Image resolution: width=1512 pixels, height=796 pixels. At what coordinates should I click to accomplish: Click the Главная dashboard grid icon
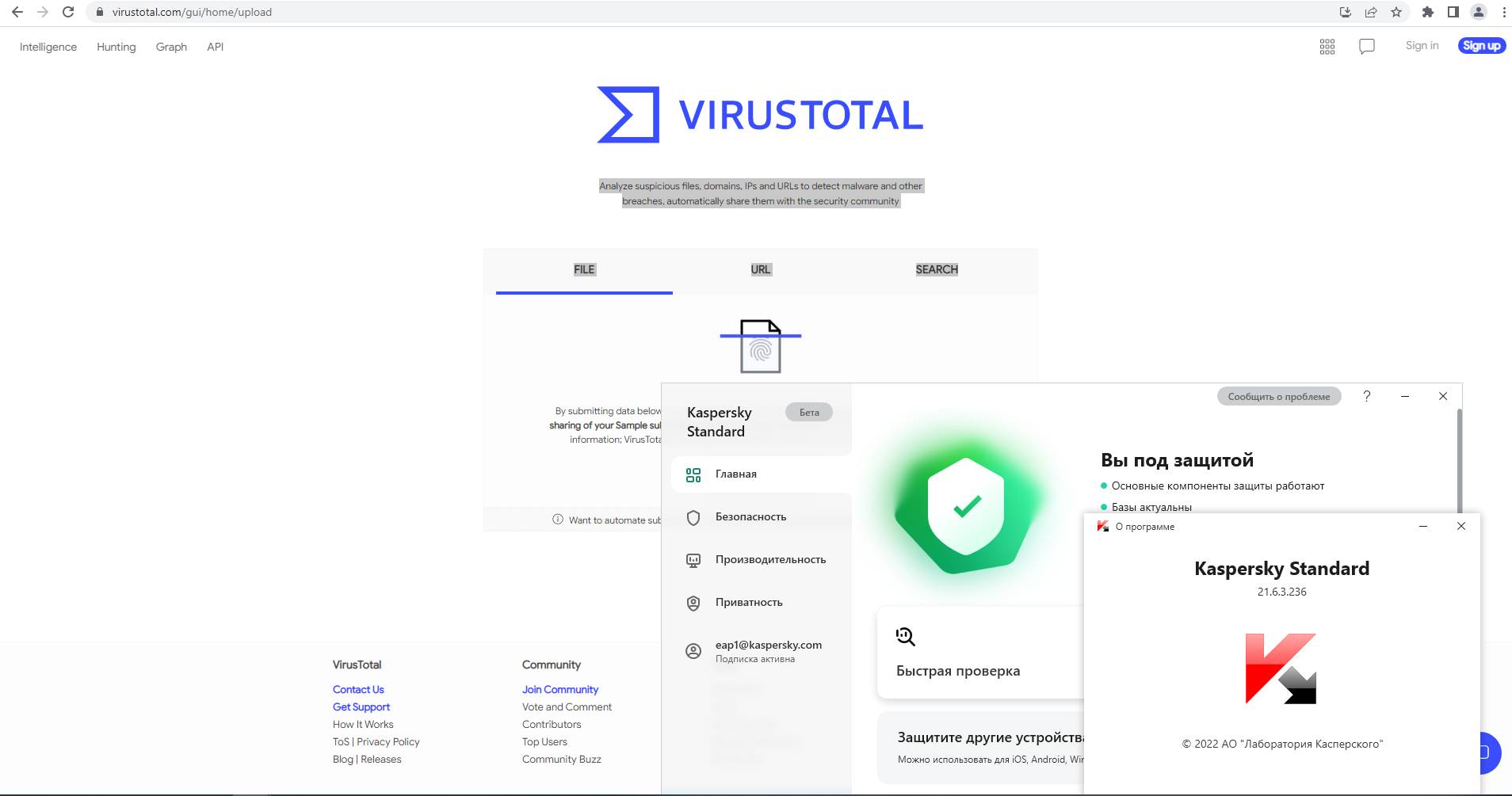(x=693, y=474)
